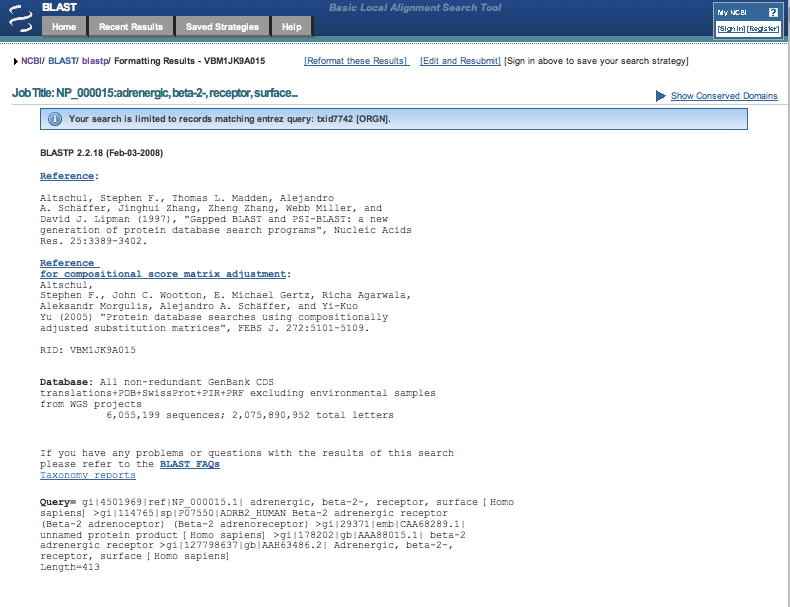Open compositional score matrix adjustment reference
The height and width of the screenshot is (607, 790).
click(163, 273)
